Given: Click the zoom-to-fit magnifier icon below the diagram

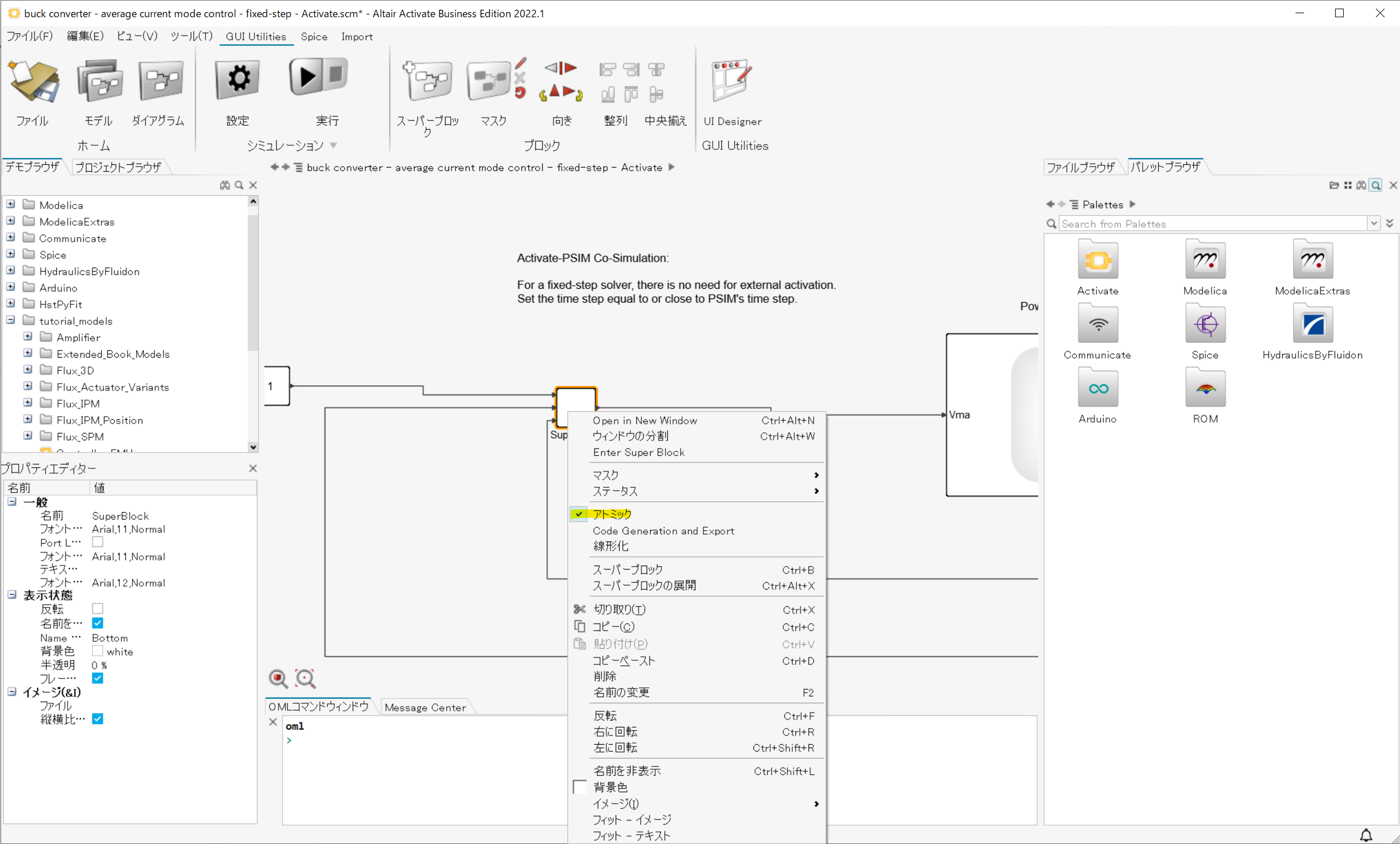Looking at the screenshot, I should (x=305, y=678).
